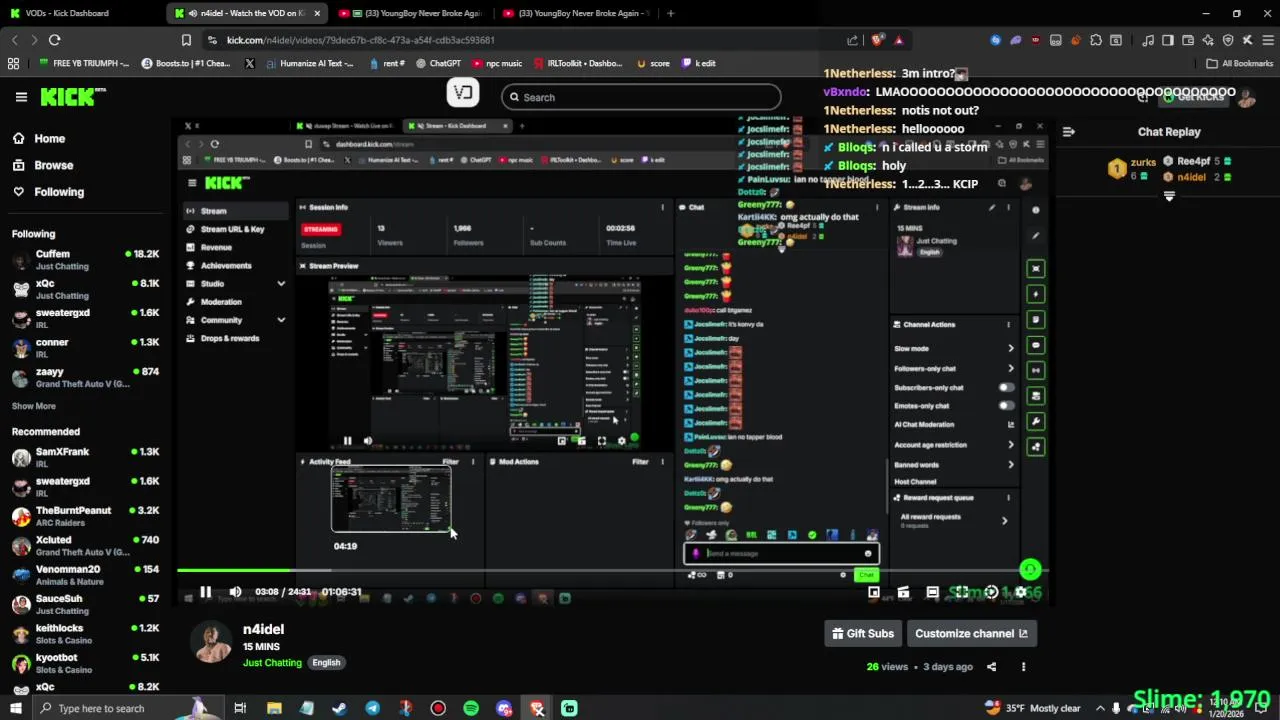Viewport: 1280px width, 720px height.
Task: Select zurks in the chat leaderboard
Action: (1131, 168)
